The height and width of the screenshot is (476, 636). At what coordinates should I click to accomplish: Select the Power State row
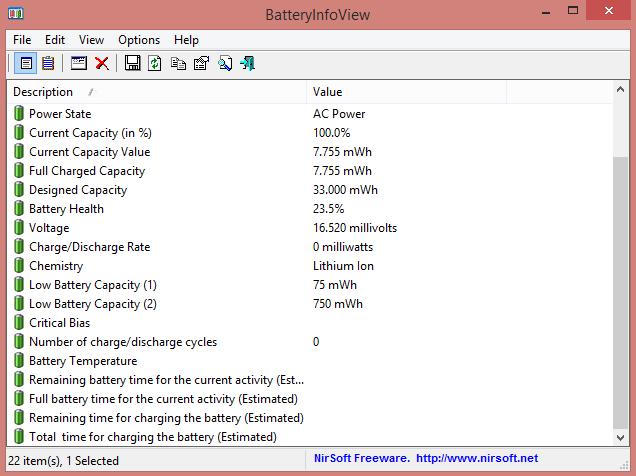(309, 114)
